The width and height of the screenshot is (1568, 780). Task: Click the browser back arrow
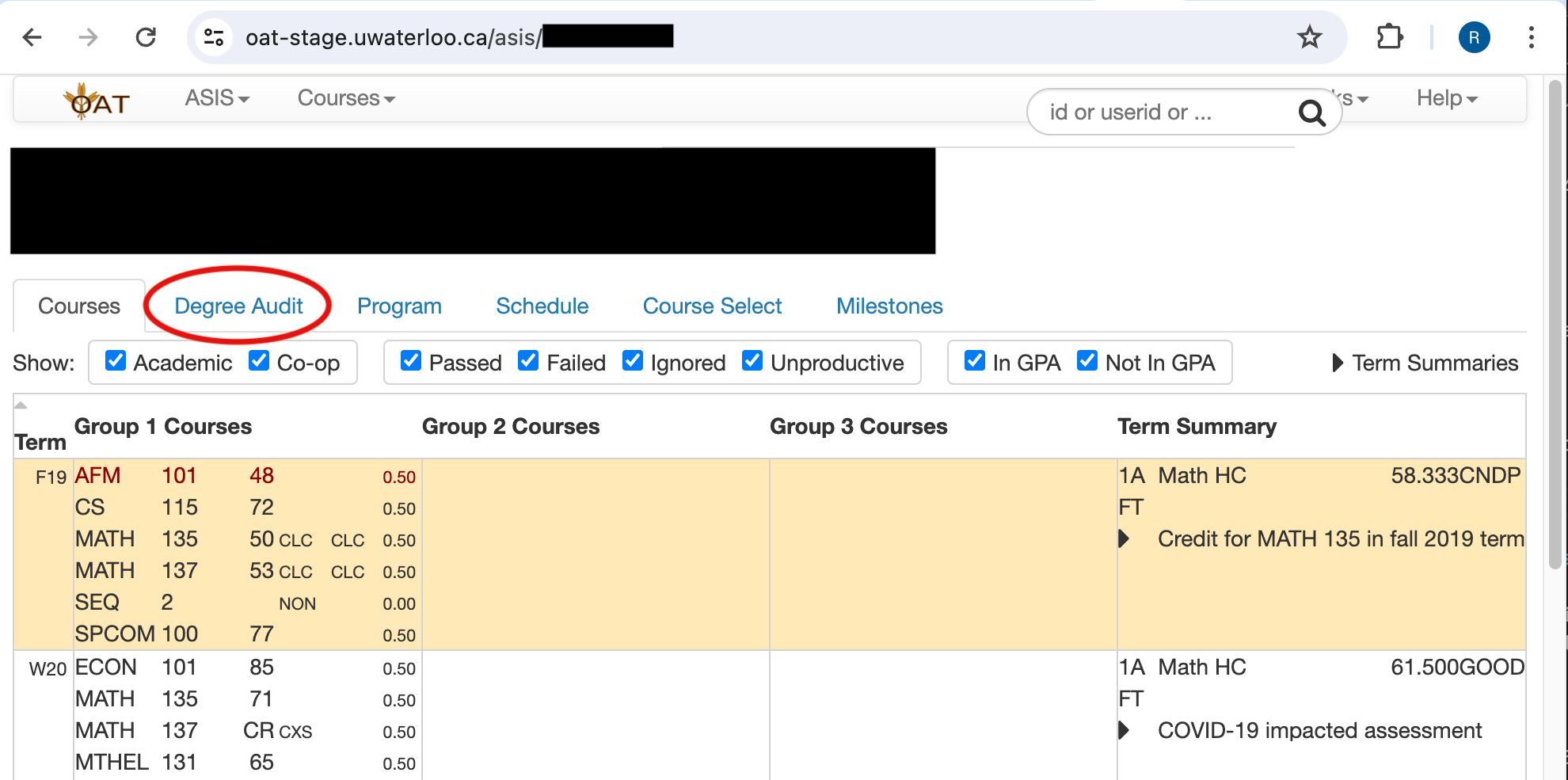coord(32,36)
